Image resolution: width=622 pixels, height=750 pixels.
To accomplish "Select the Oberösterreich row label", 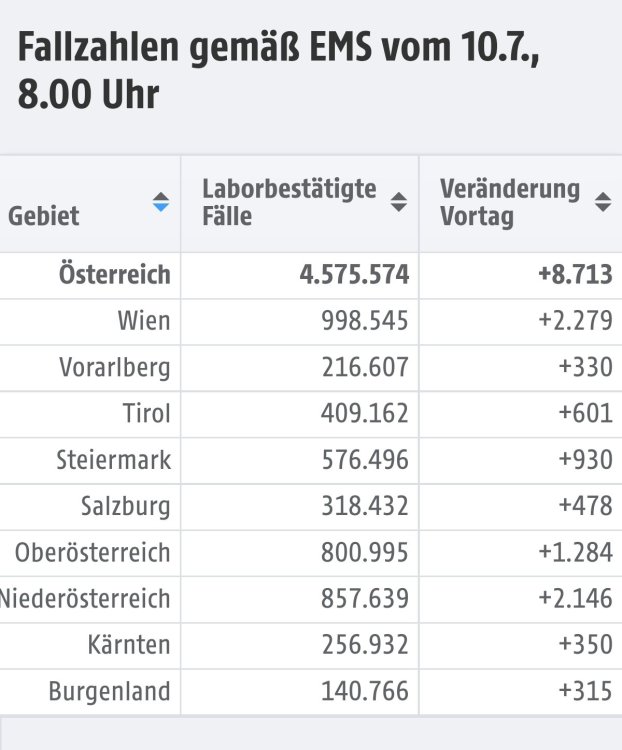I will pos(92,552).
